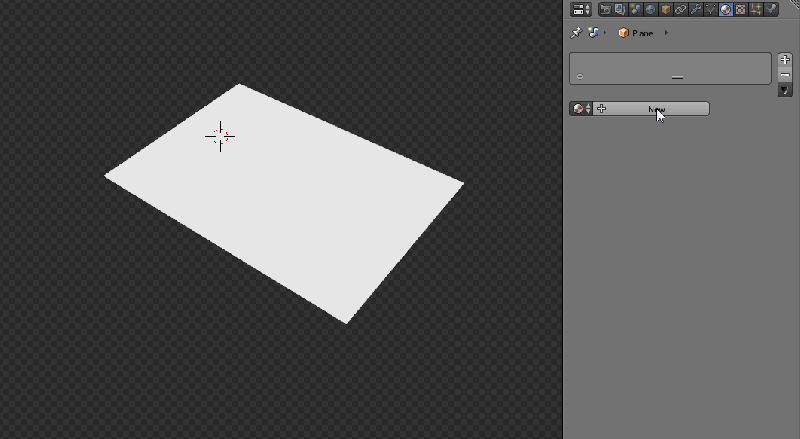Click the Plane object breadcrumb
Viewport: 800px width, 439px height.
pos(642,33)
